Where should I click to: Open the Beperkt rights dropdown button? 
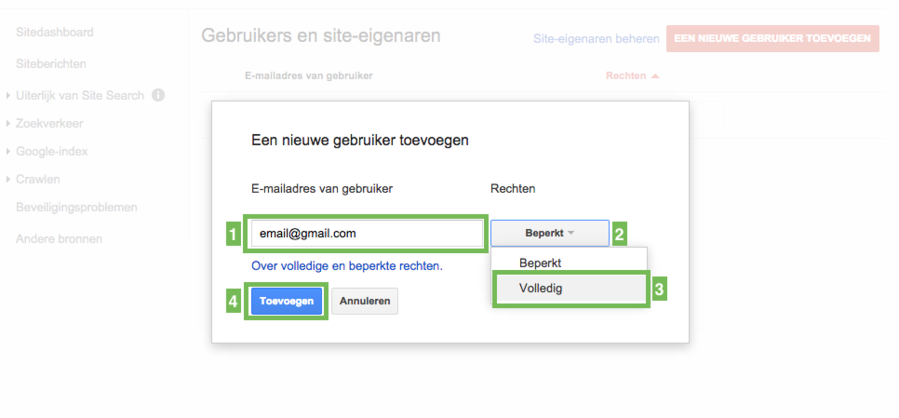click(549, 233)
